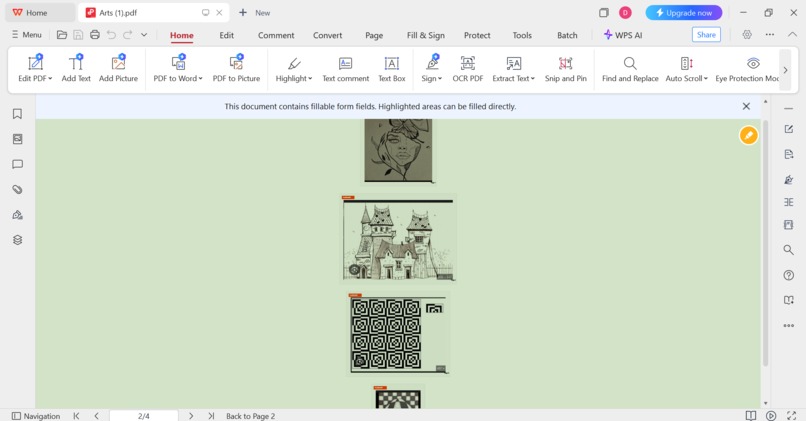Switch to the Convert tab
This screenshot has height=421, width=806.
(x=327, y=35)
